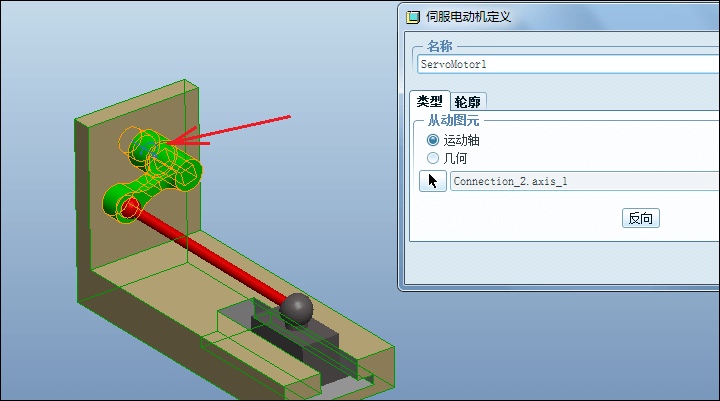This screenshot has height=401, width=720.
Task: Focus the ServoMotor1 name field
Action: point(568,64)
